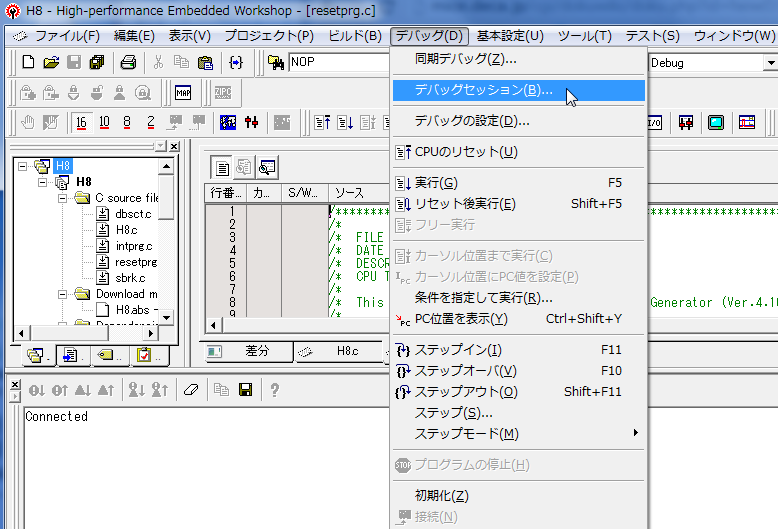Click the Paste clipboard icon
Viewport: 778px width, 529px height.
pos(205,62)
